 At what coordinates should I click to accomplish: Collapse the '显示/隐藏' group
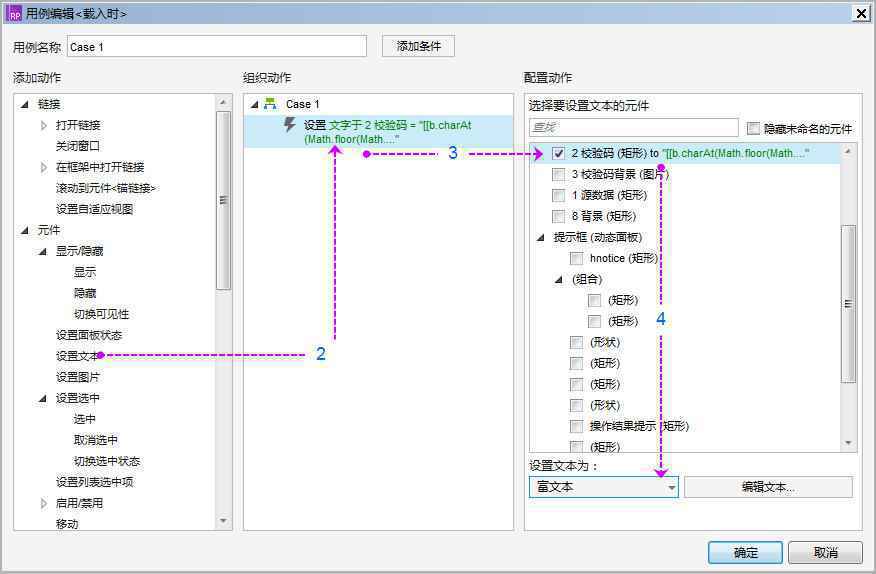coord(42,251)
